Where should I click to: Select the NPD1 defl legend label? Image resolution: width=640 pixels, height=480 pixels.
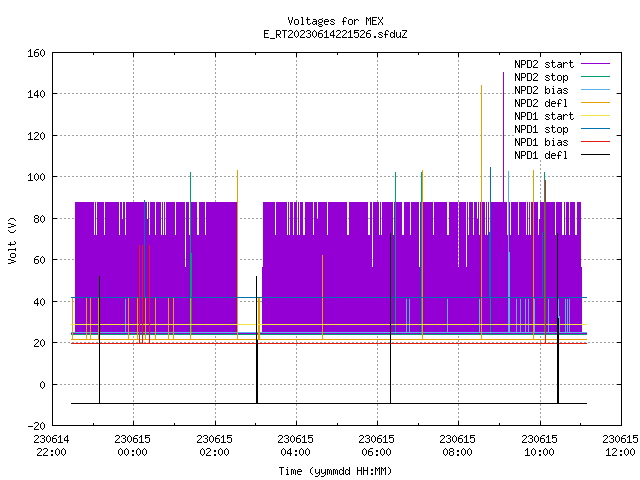pyautogui.click(x=541, y=156)
